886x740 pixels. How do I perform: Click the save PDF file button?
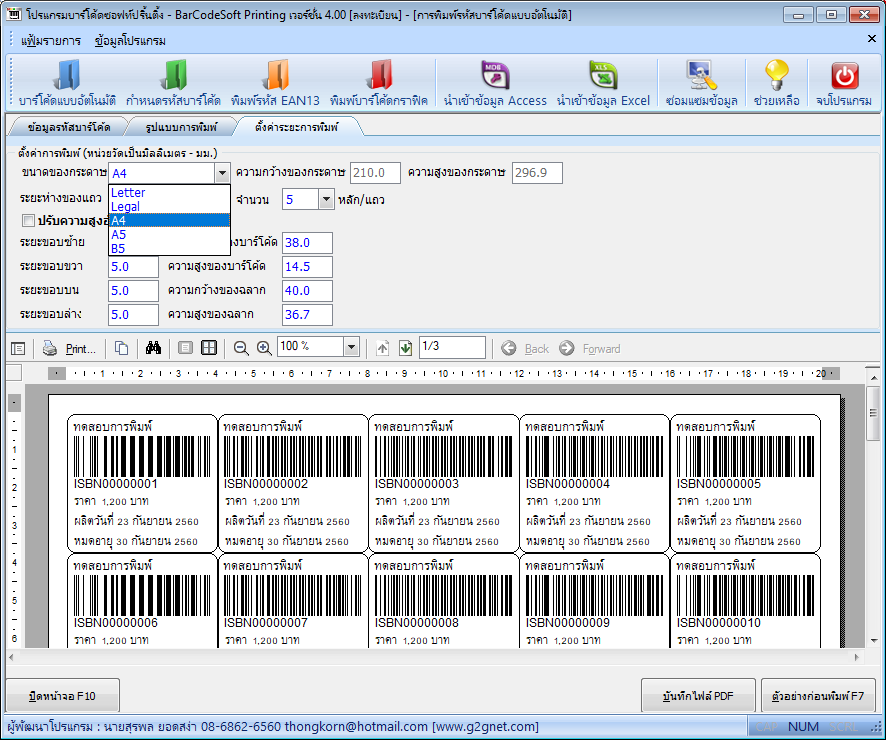698,696
